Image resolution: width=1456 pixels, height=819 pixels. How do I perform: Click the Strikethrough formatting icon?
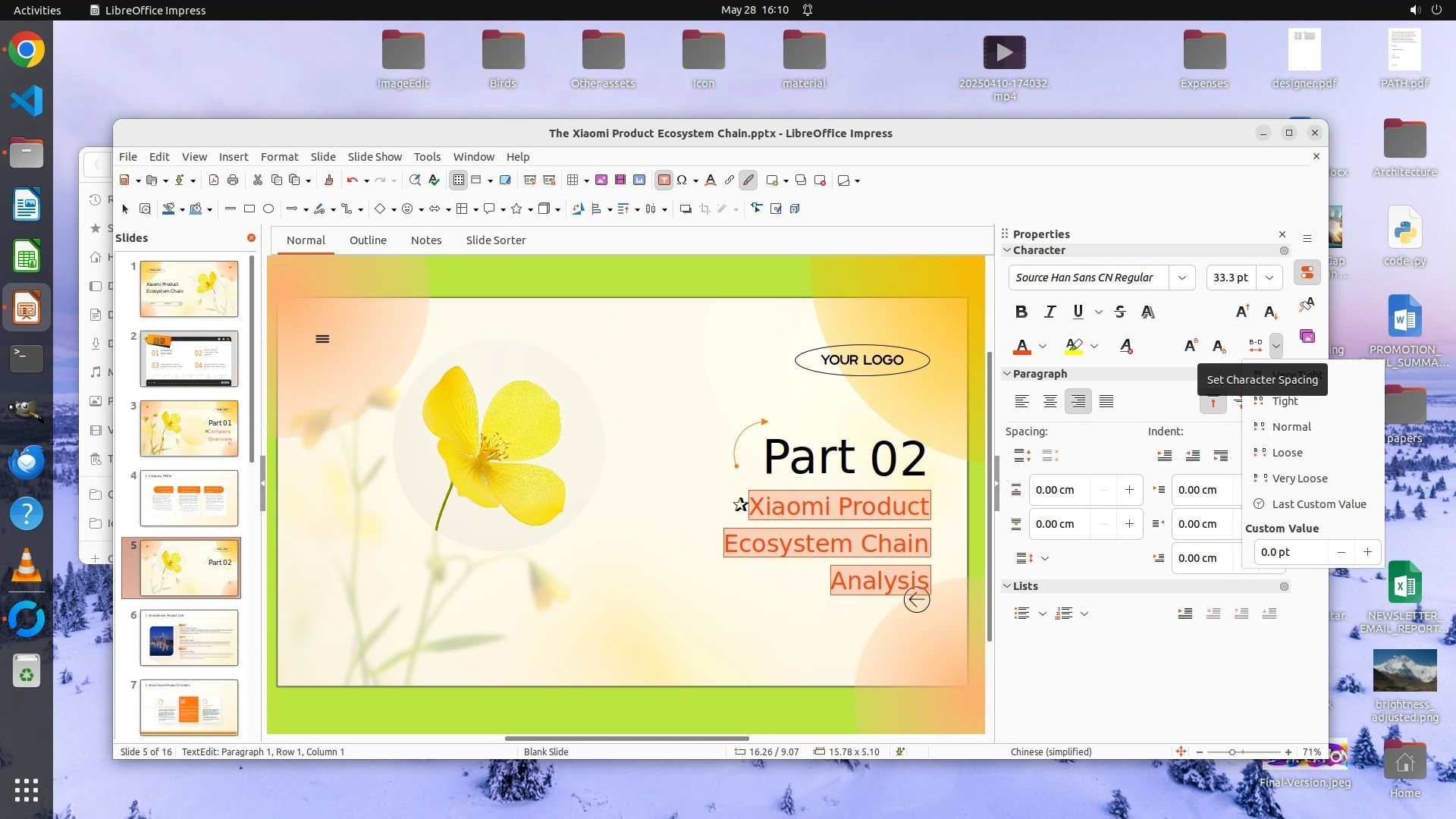(1120, 312)
